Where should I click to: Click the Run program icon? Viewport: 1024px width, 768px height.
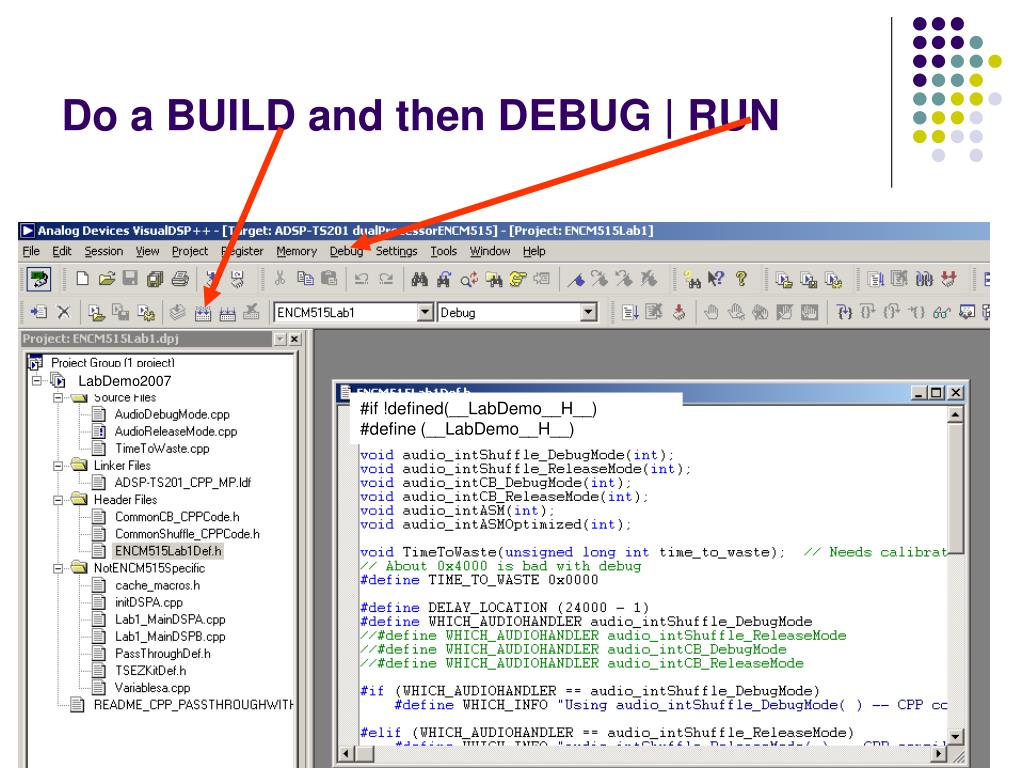coord(630,312)
